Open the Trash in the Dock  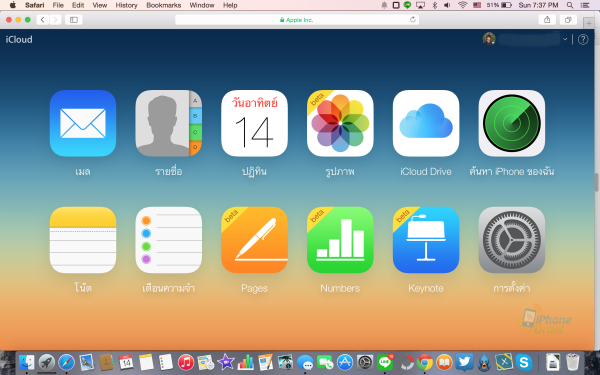coord(573,362)
